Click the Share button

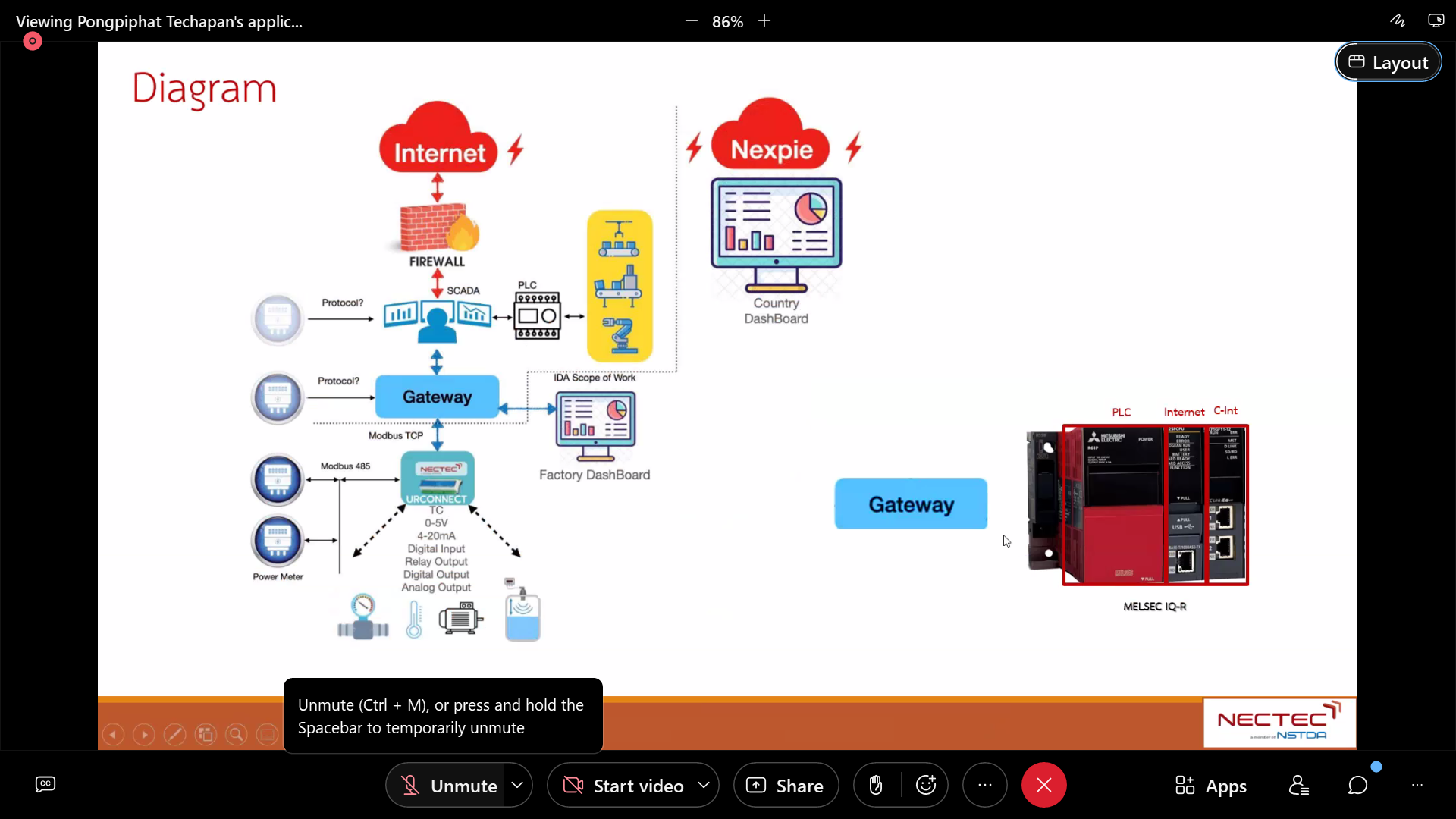(786, 786)
